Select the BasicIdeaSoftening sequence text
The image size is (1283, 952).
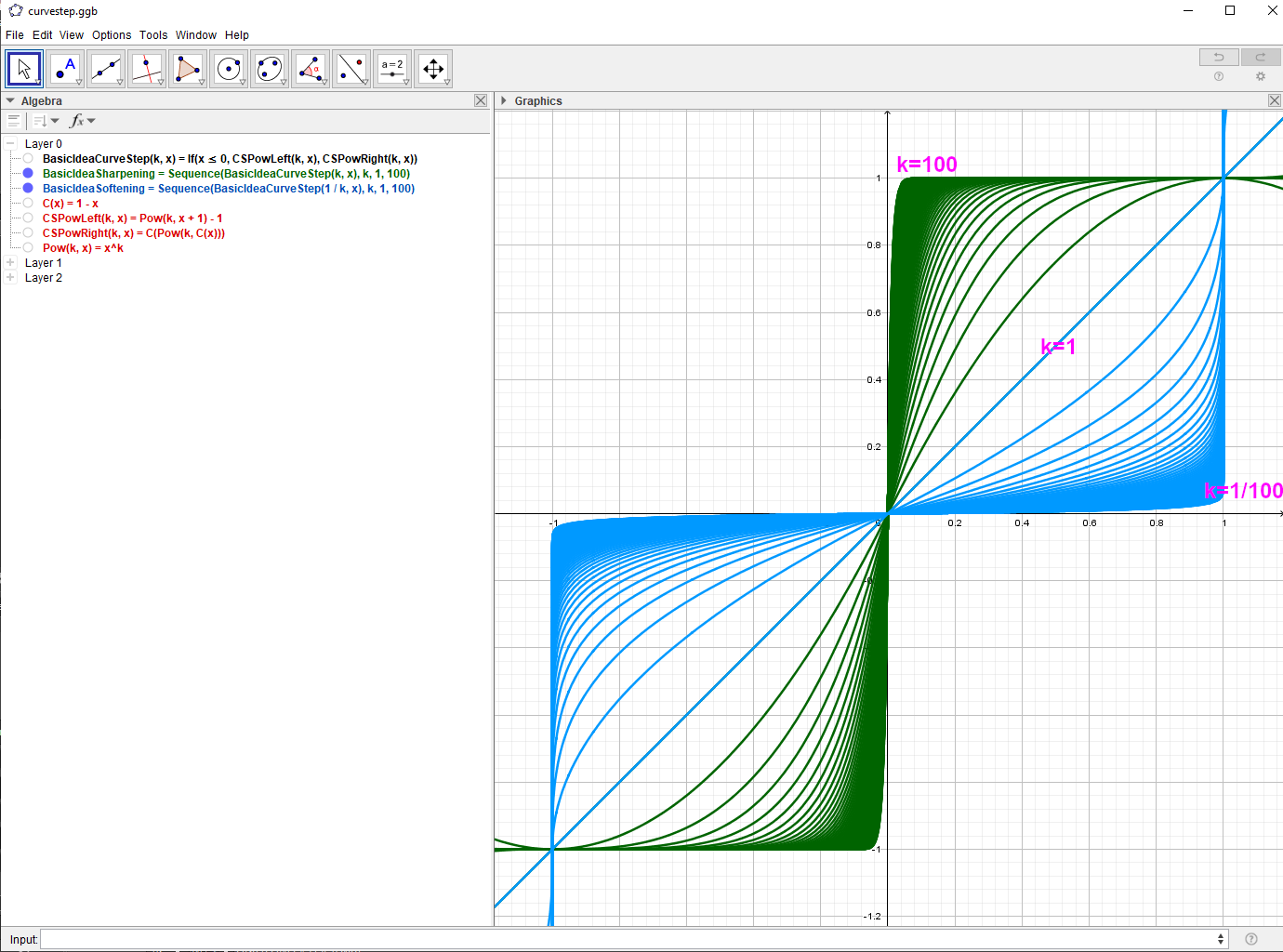click(x=229, y=189)
